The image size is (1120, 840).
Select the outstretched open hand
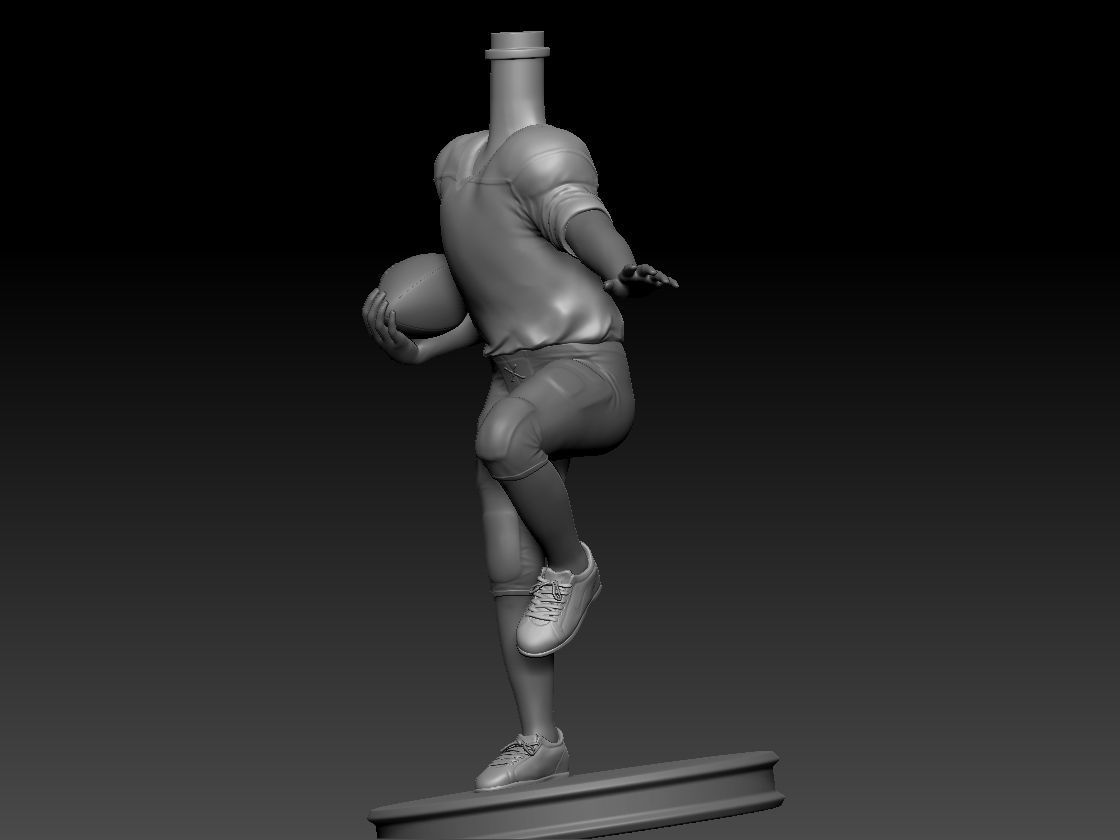click(641, 279)
